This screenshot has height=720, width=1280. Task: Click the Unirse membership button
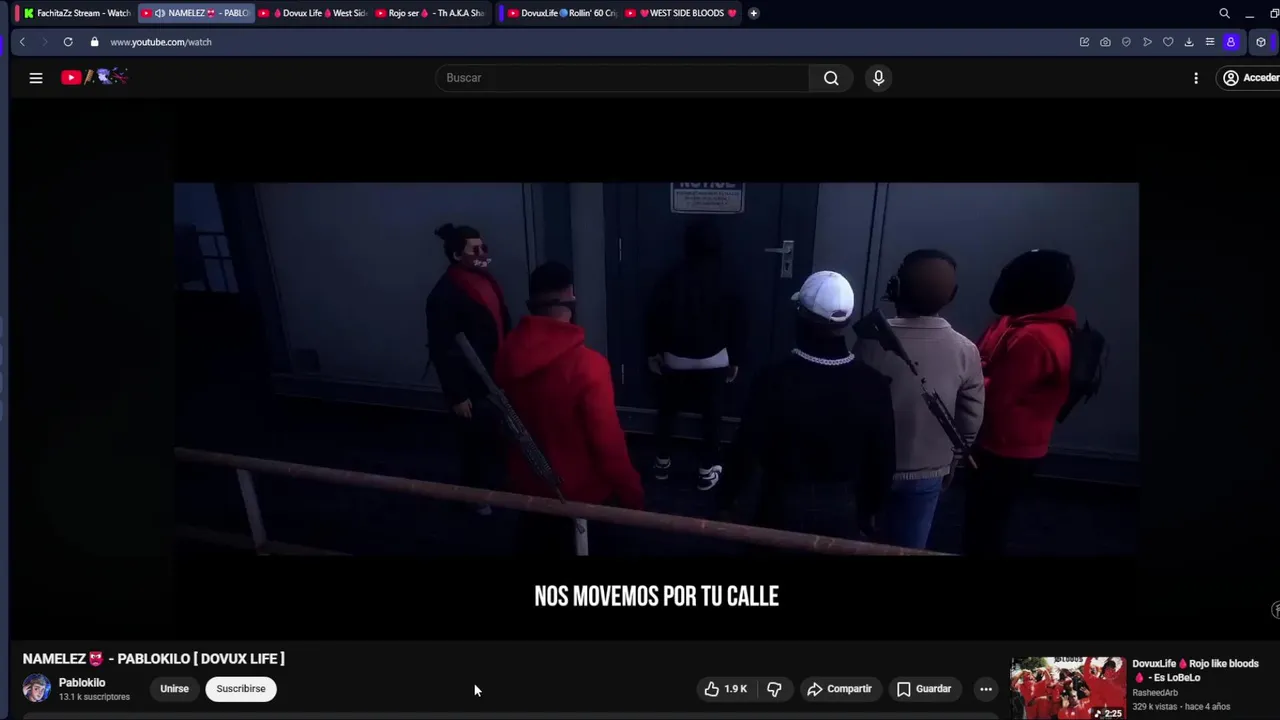point(174,688)
